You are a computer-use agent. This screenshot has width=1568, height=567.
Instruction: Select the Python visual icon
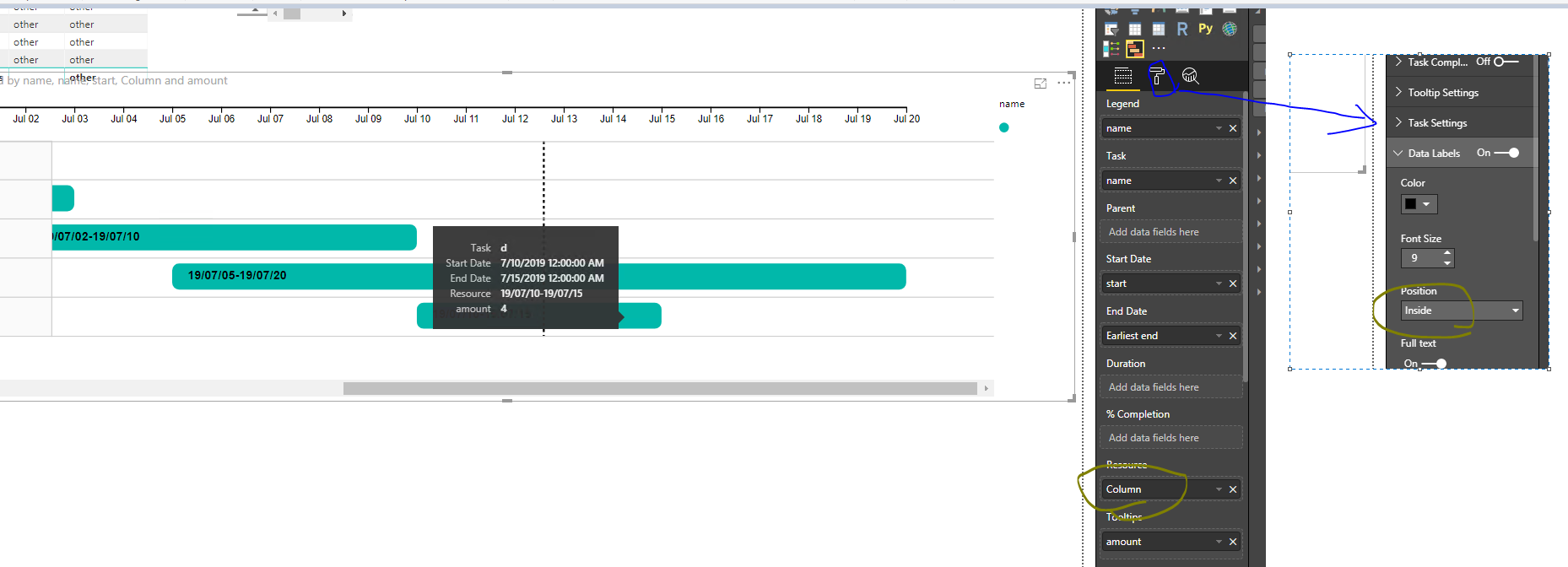pyautogui.click(x=1205, y=29)
